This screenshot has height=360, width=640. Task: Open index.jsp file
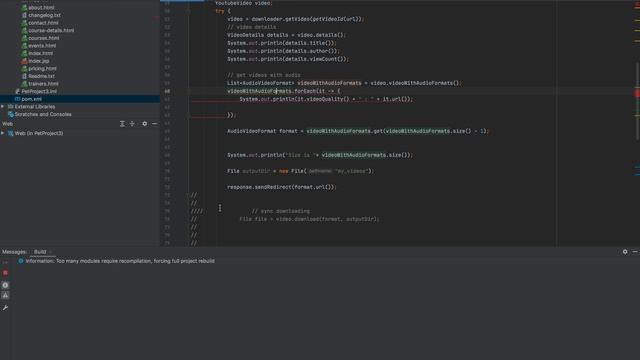tap(39, 61)
